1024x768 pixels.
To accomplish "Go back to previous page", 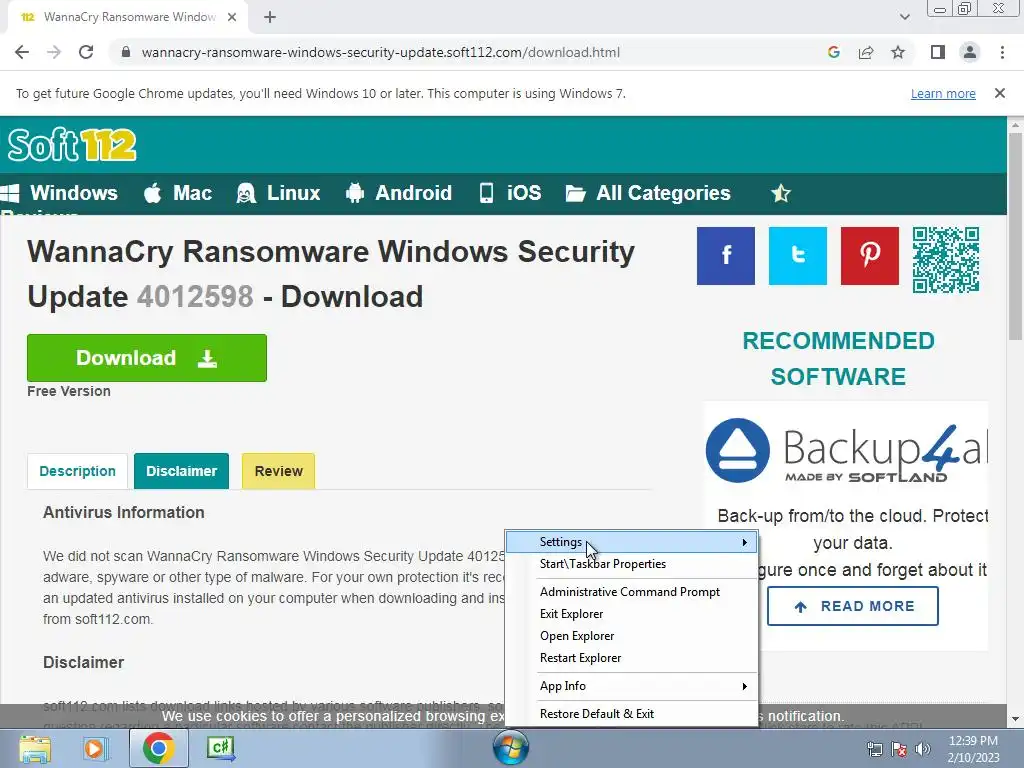I will pos(22,52).
